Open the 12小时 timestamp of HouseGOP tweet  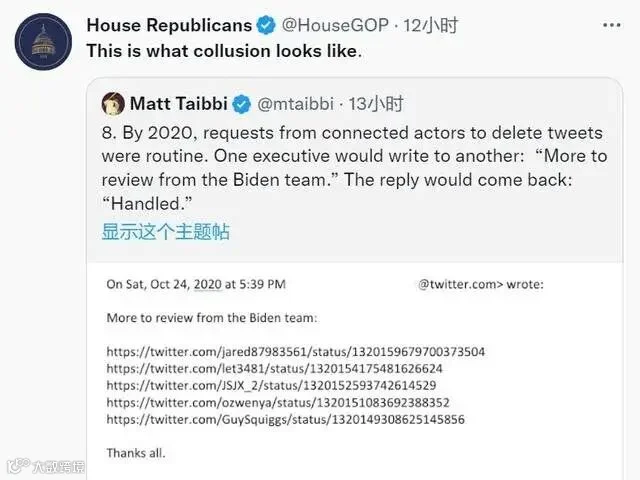pyautogui.click(x=431, y=25)
